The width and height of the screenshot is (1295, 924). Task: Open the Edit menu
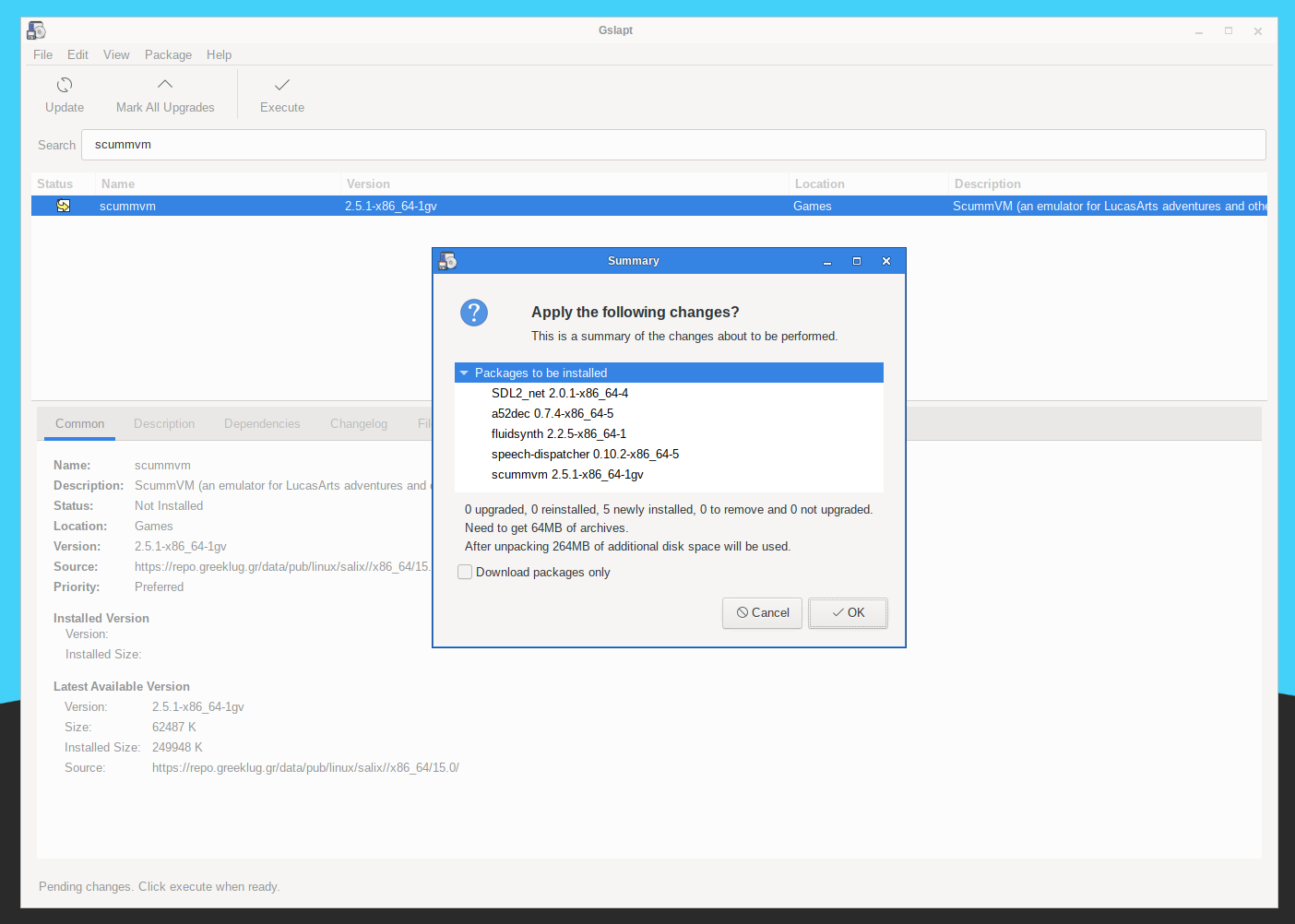coord(78,54)
